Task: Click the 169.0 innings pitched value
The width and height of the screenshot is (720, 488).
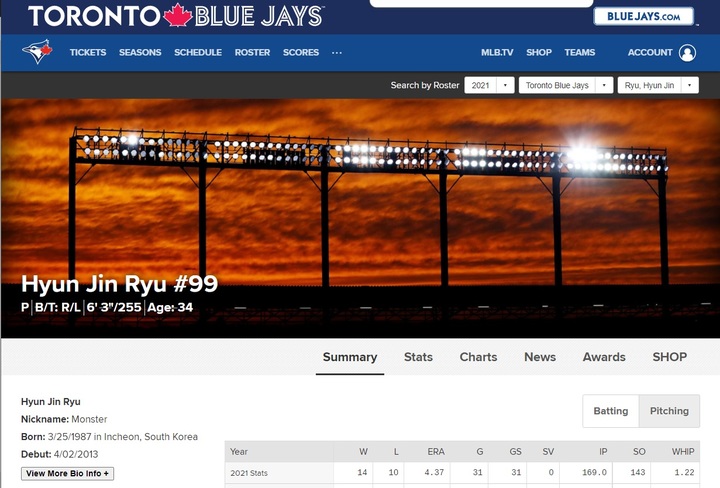Action: tap(594, 472)
